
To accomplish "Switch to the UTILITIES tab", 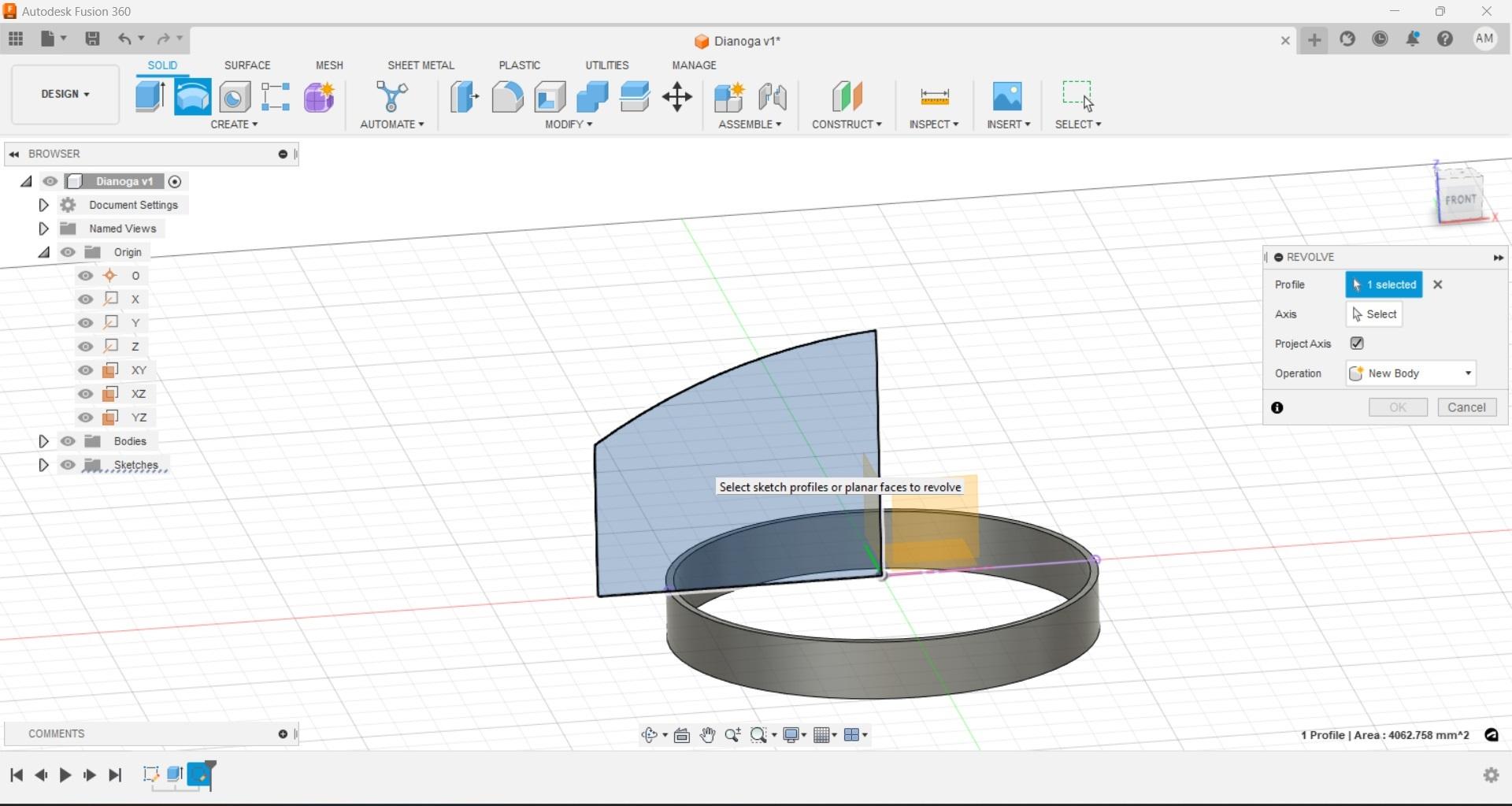I will 607,65.
